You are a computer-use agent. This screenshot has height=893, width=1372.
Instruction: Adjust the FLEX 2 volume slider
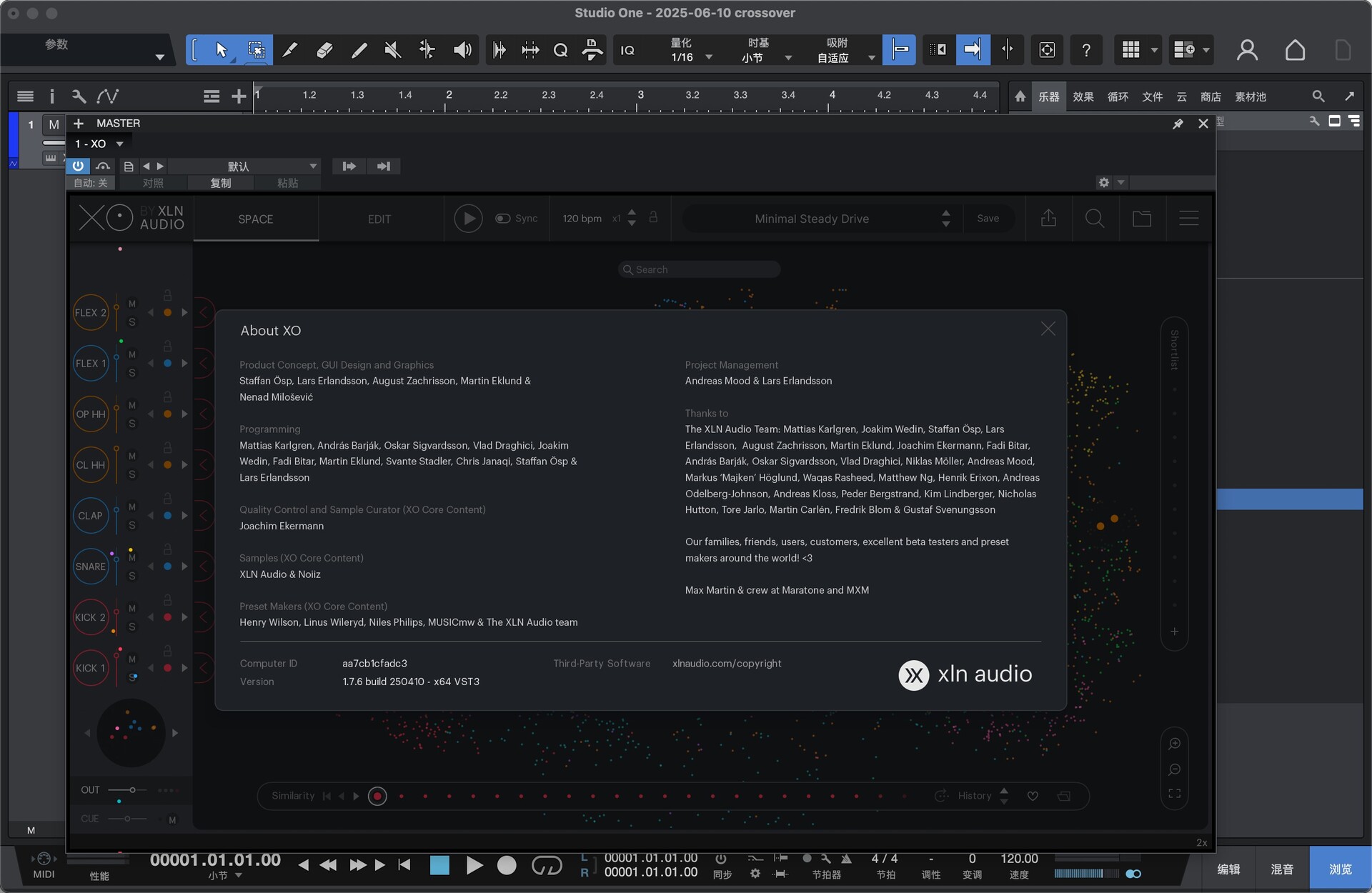[x=116, y=312]
